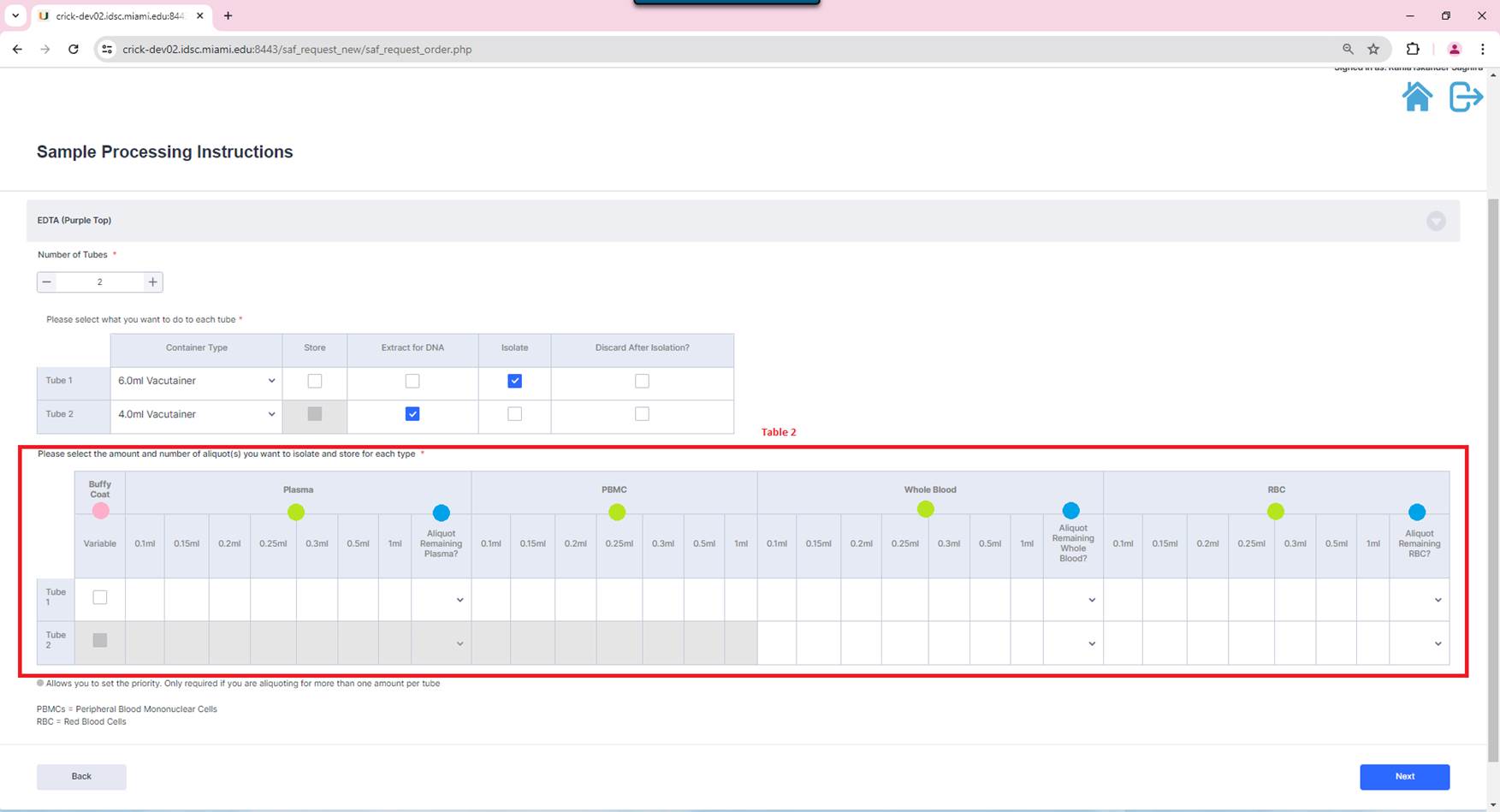The height and width of the screenshot is (812, 1500).
Task: Click the Home icon
Action: pos(1417,97)
